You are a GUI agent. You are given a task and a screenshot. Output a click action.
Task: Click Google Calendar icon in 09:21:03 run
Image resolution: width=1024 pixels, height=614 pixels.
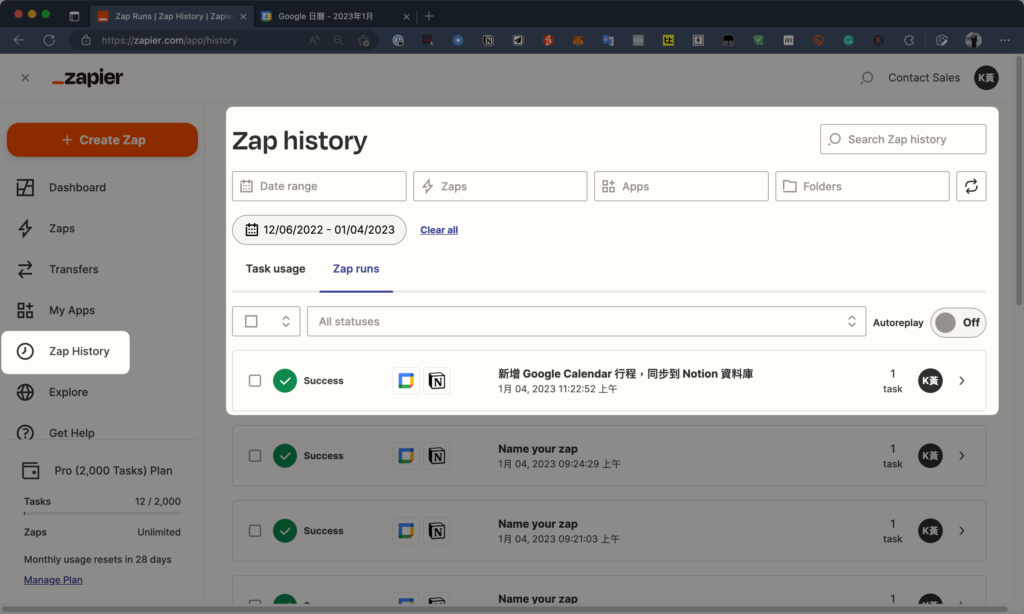point(406,531)
